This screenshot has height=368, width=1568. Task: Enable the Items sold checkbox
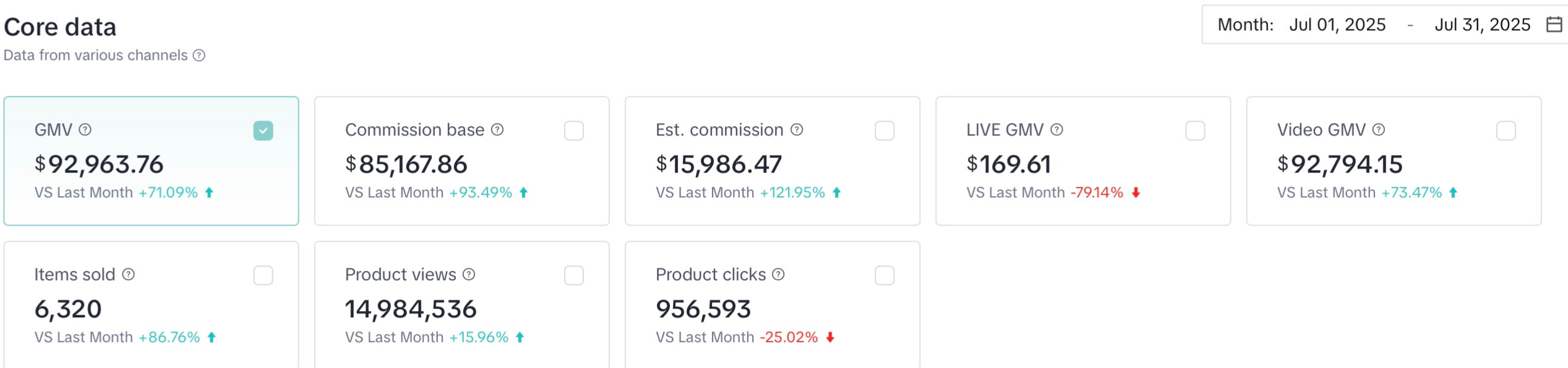pyautogui.click(x=262, y=275)
